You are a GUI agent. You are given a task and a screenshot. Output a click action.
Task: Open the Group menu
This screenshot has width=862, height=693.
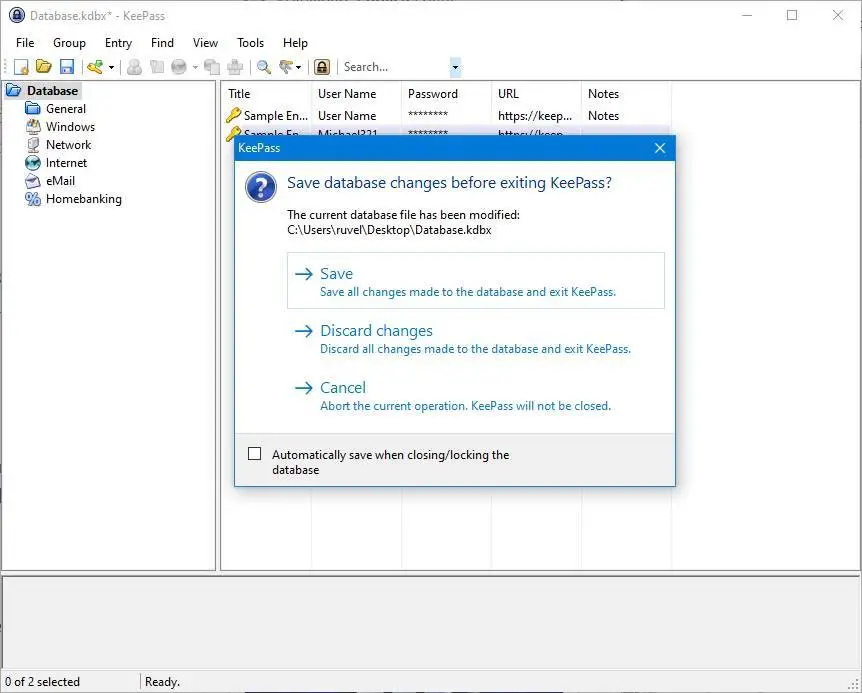click(69, 43)
